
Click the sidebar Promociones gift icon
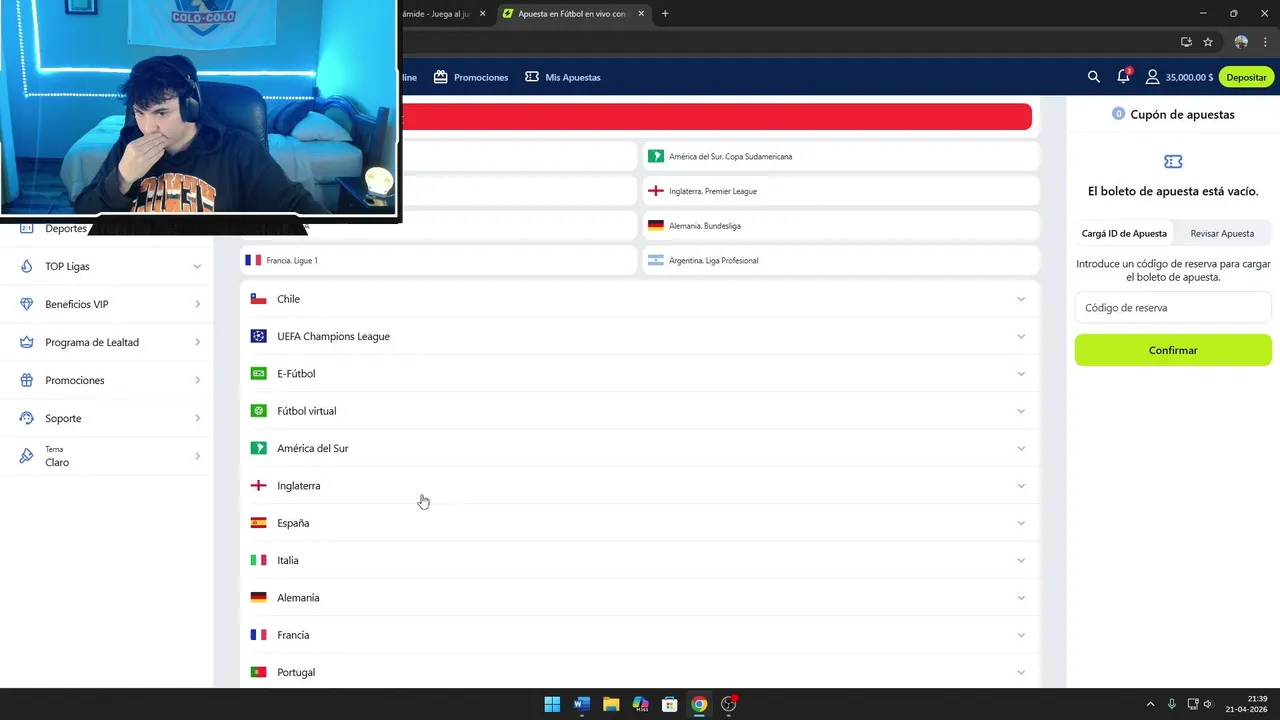(26, 380)
